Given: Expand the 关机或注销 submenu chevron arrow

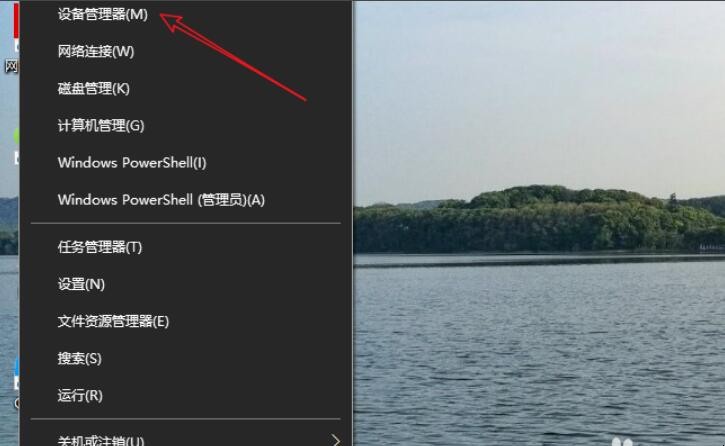Looking at the screenshot, I should 336,440.
